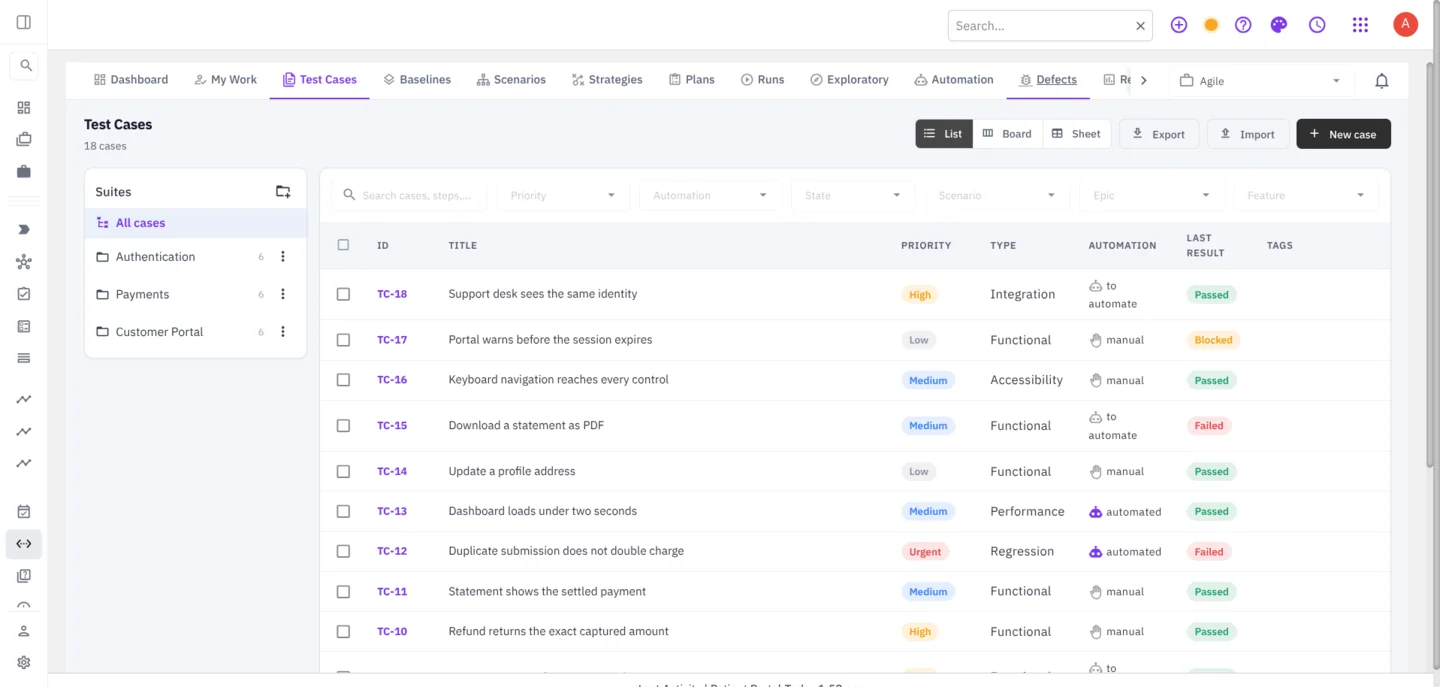Focus the Search cases, steps field
Viewport: 1440px width, 687px height.
[x=410, y=195]
